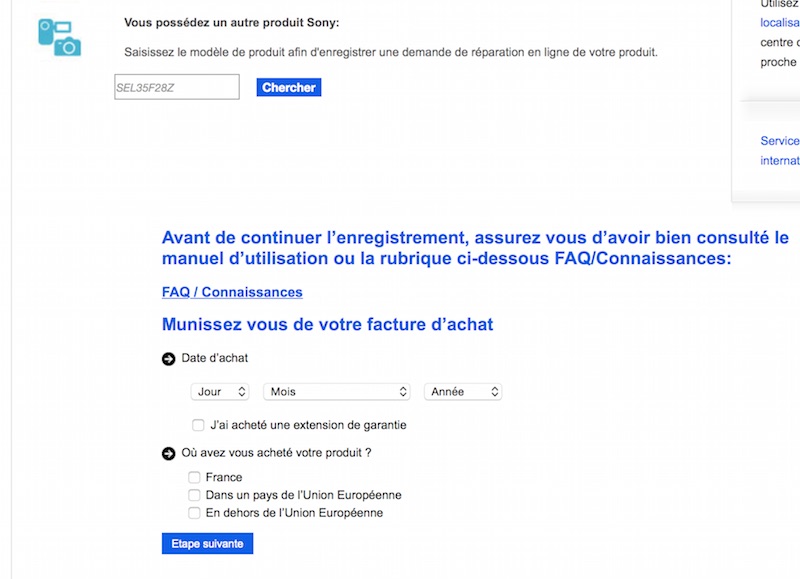Focus the product model input field
The width and height of the screenshot is (800, 579).
click(x=177, y=87)
